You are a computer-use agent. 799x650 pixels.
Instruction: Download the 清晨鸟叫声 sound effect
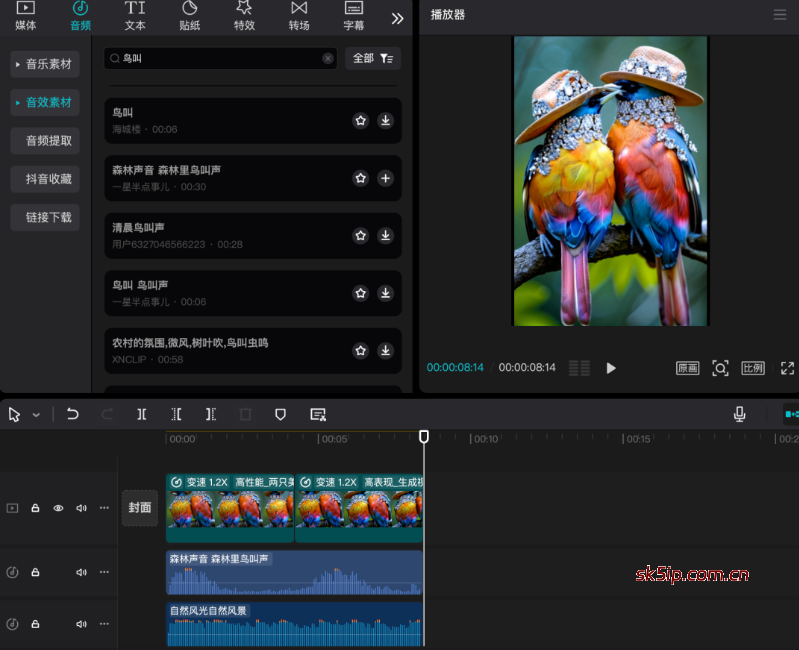click(386, 236)
